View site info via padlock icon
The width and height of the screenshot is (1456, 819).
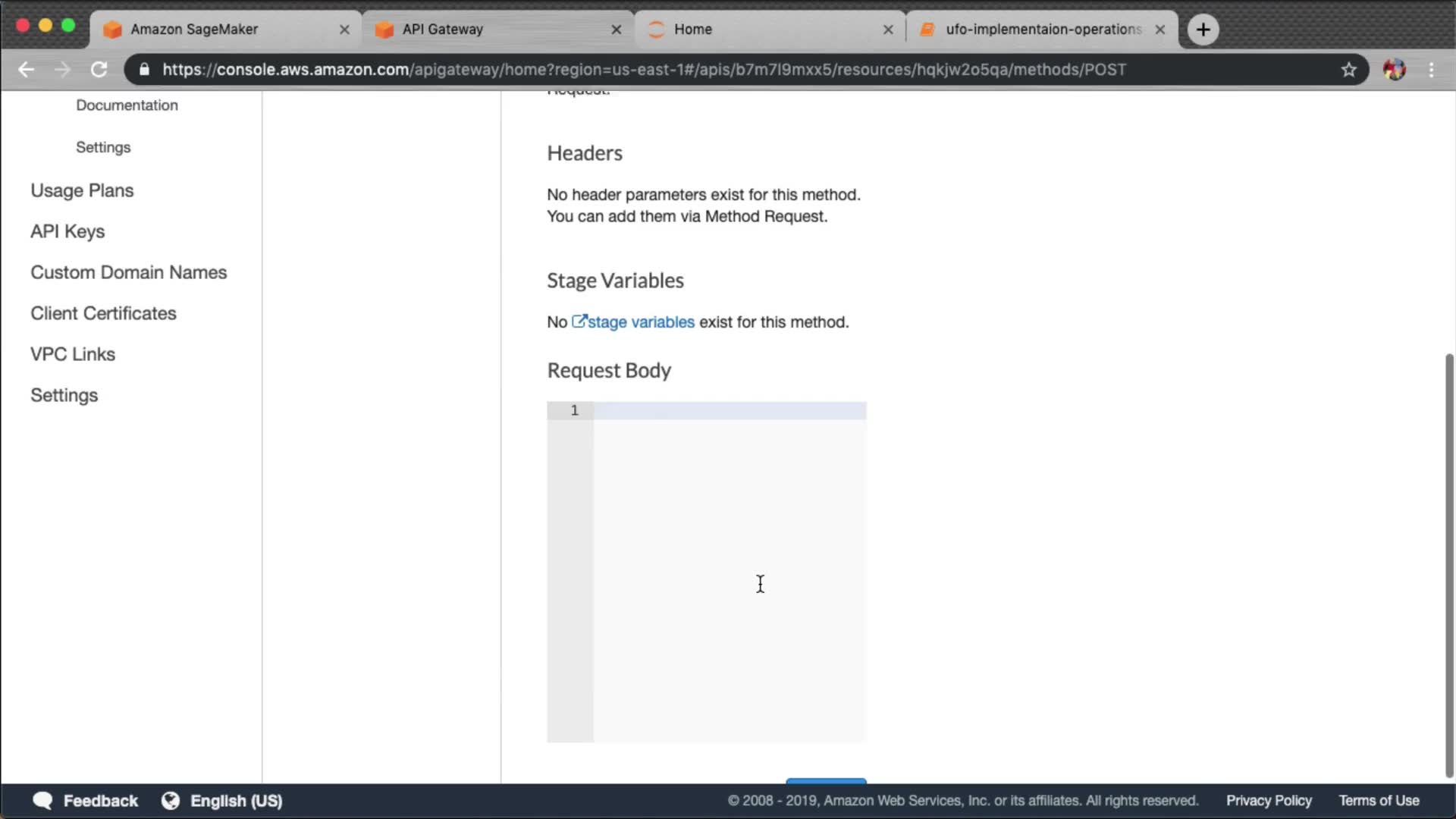tap(144, 70)
